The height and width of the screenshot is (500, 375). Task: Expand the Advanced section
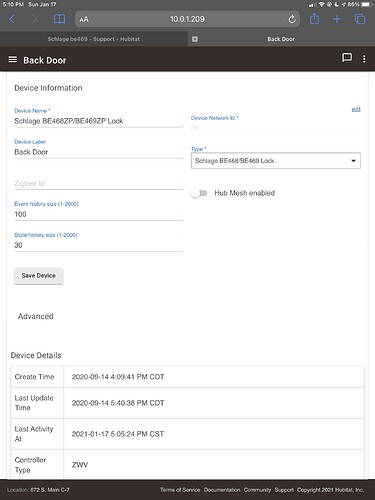point(36,316)
